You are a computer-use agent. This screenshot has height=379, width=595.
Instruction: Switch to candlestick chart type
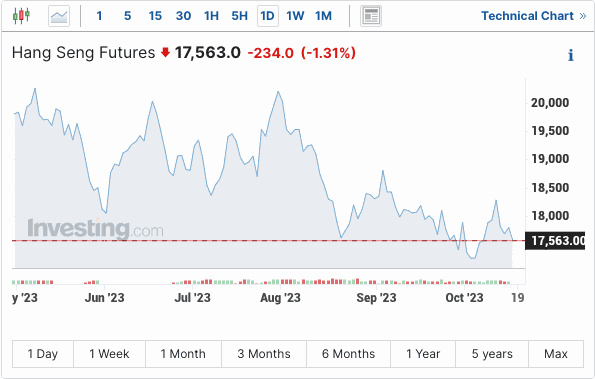21,16
